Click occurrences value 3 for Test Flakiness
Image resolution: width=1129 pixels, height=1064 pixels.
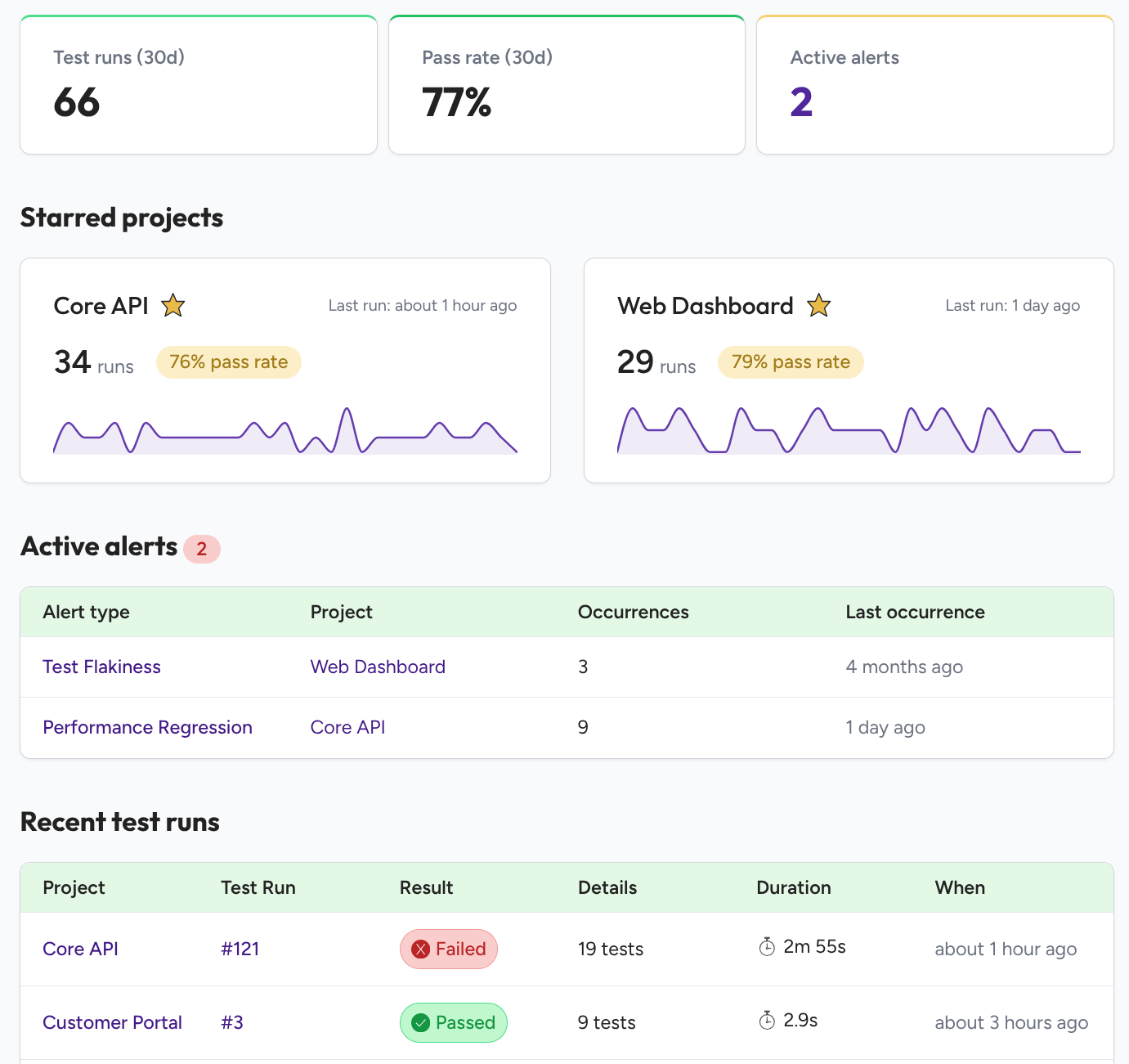tap(583, 667)
